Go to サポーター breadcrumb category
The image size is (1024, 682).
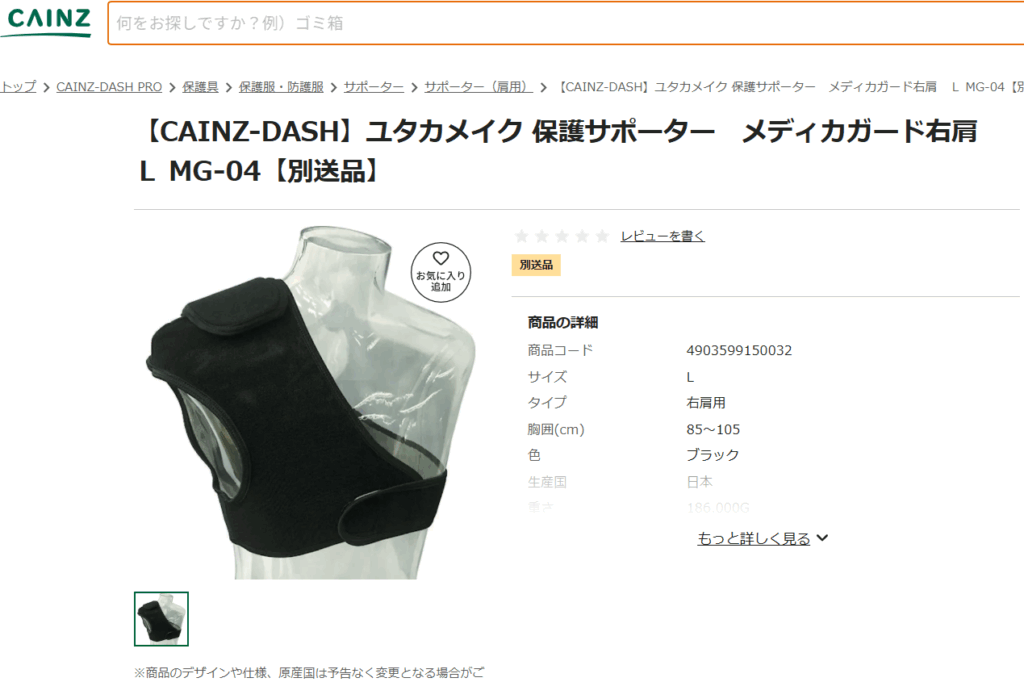click(374, 86)
